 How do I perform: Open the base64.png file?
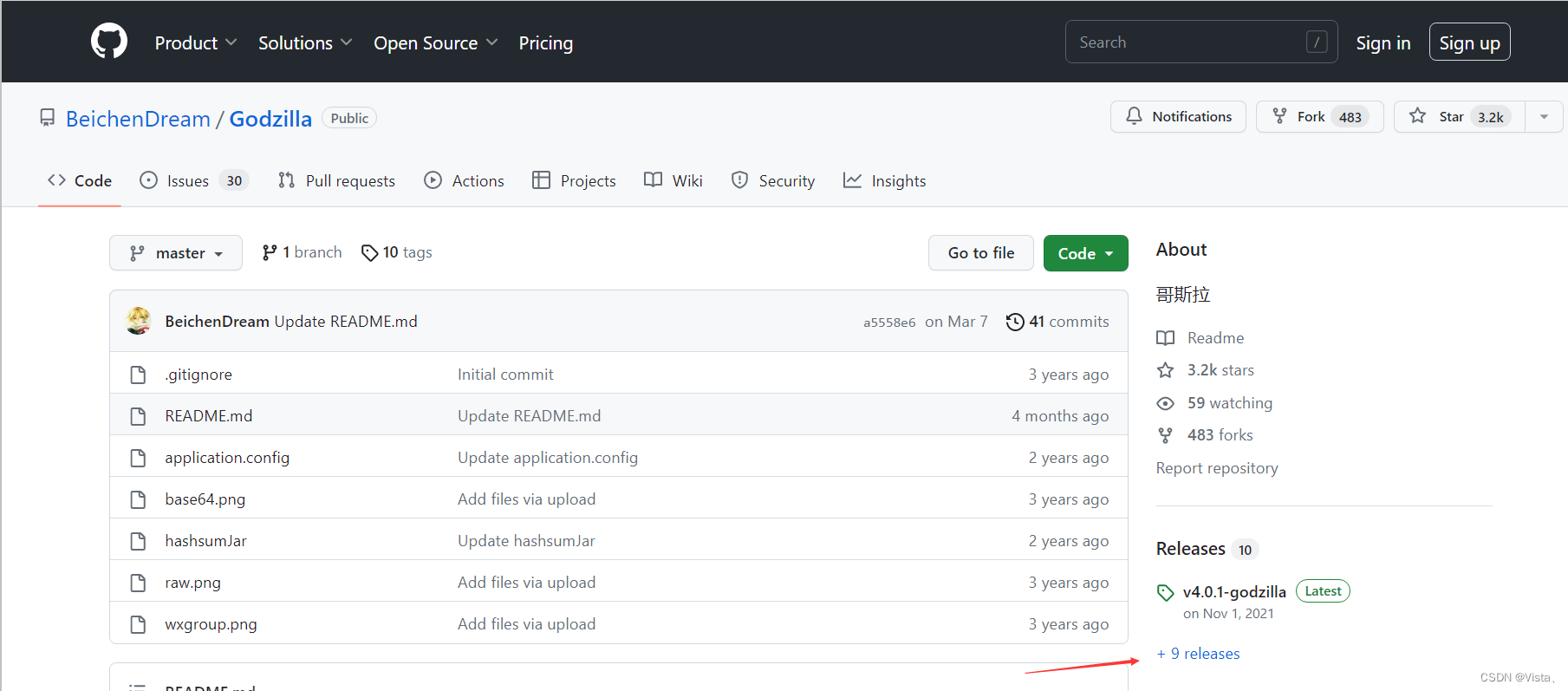click(205, 499)
